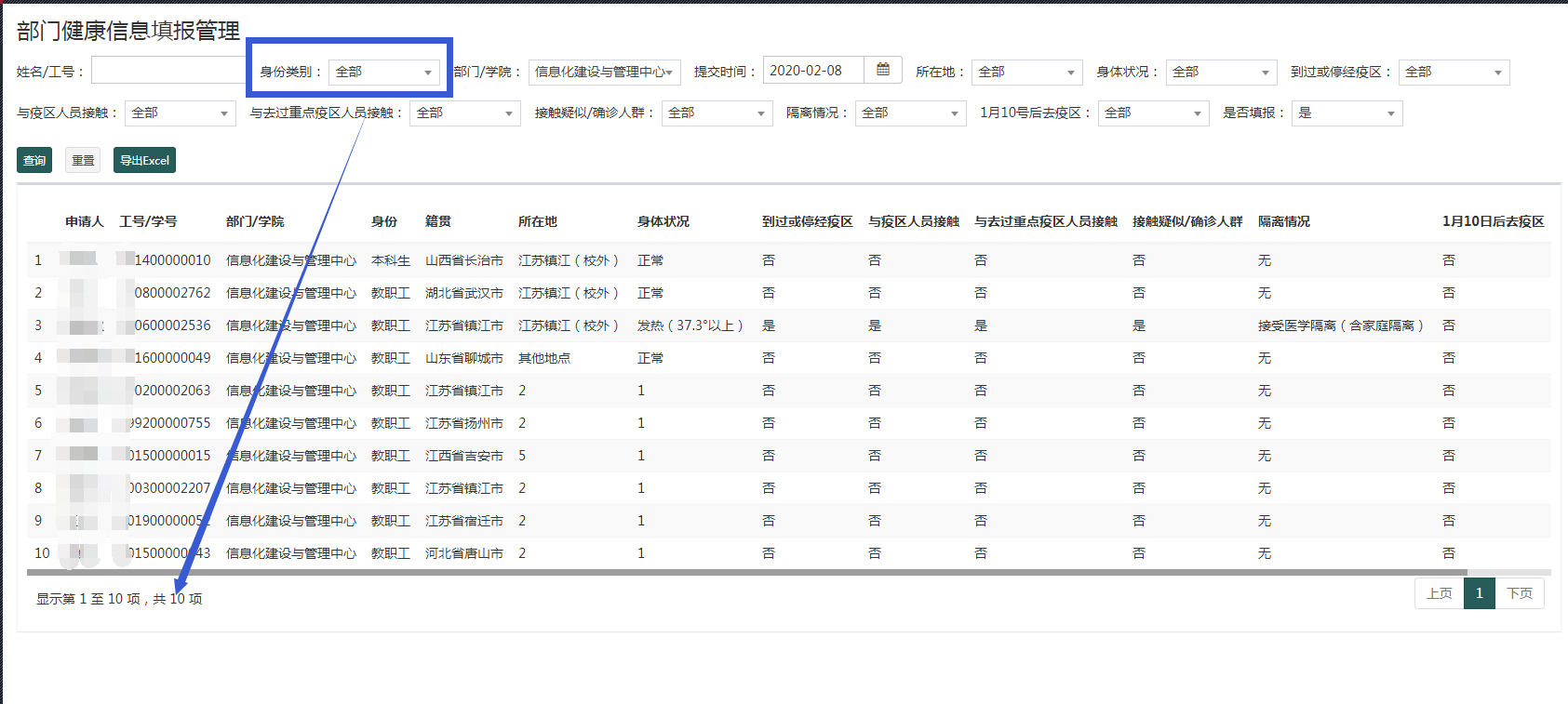The image size is (1568, 704).
Task: Expand the 所在地 dropdown
Action: point(1026,73)
